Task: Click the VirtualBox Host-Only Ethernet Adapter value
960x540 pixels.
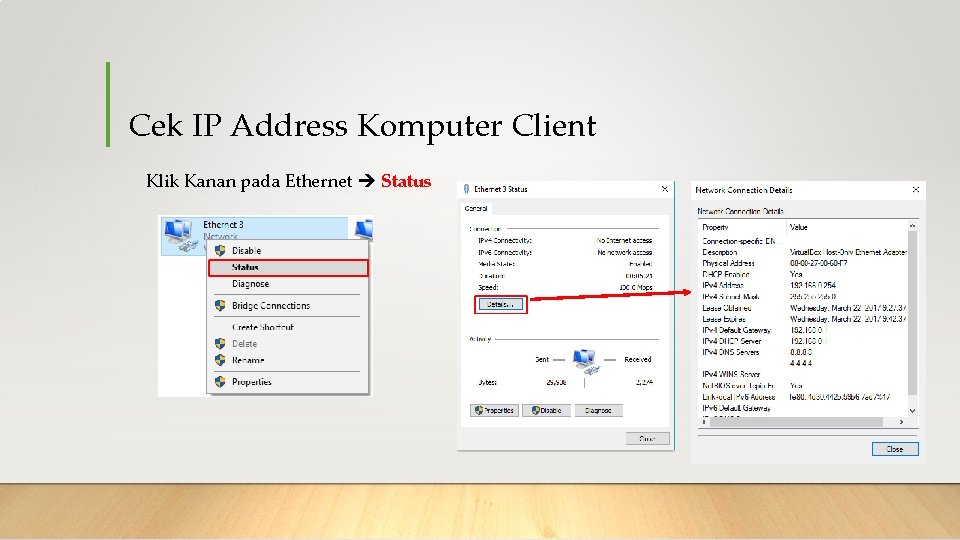Action: pos(848,252)
